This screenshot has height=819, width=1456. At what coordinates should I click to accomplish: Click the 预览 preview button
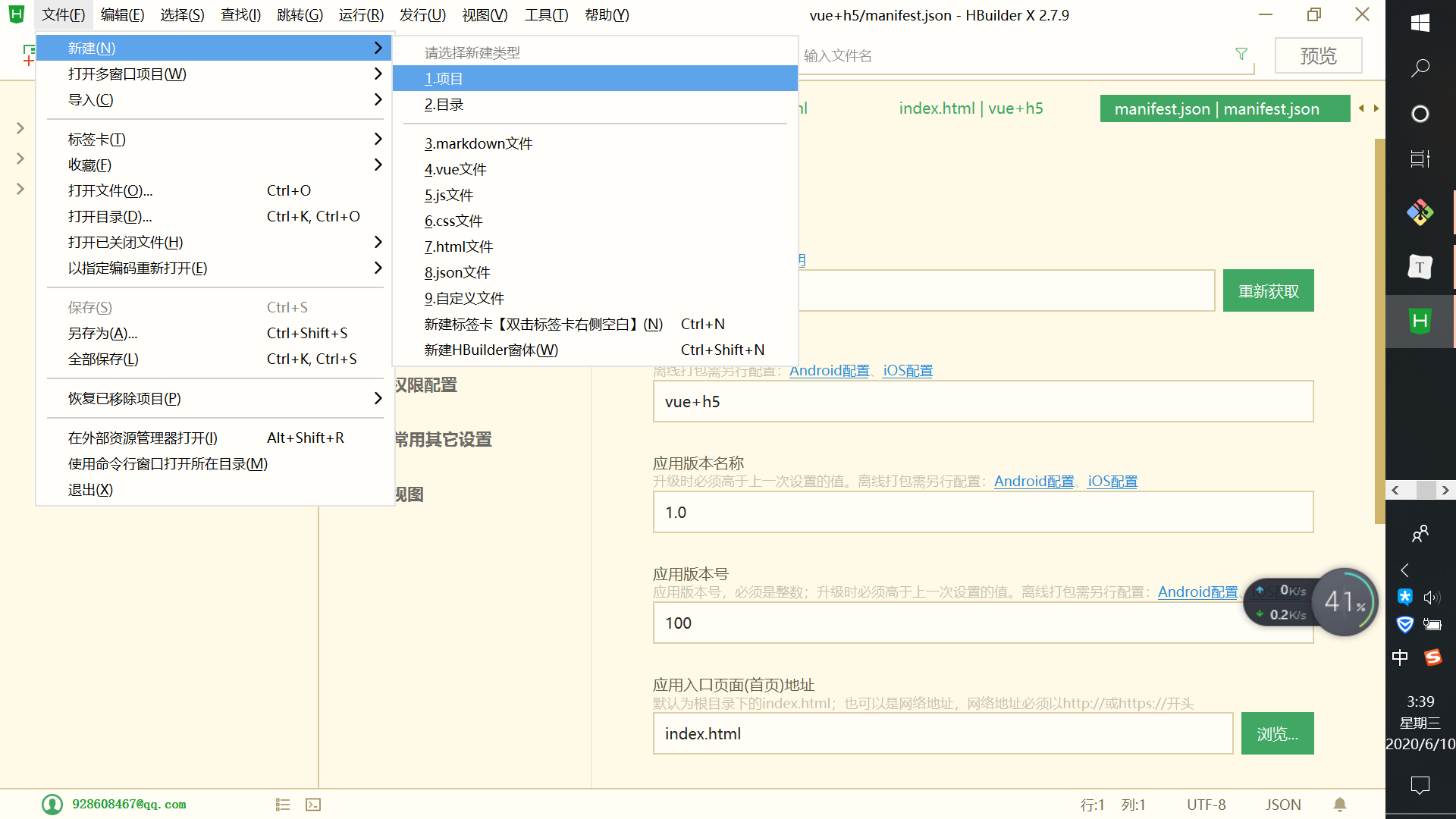coord(1318,56)
